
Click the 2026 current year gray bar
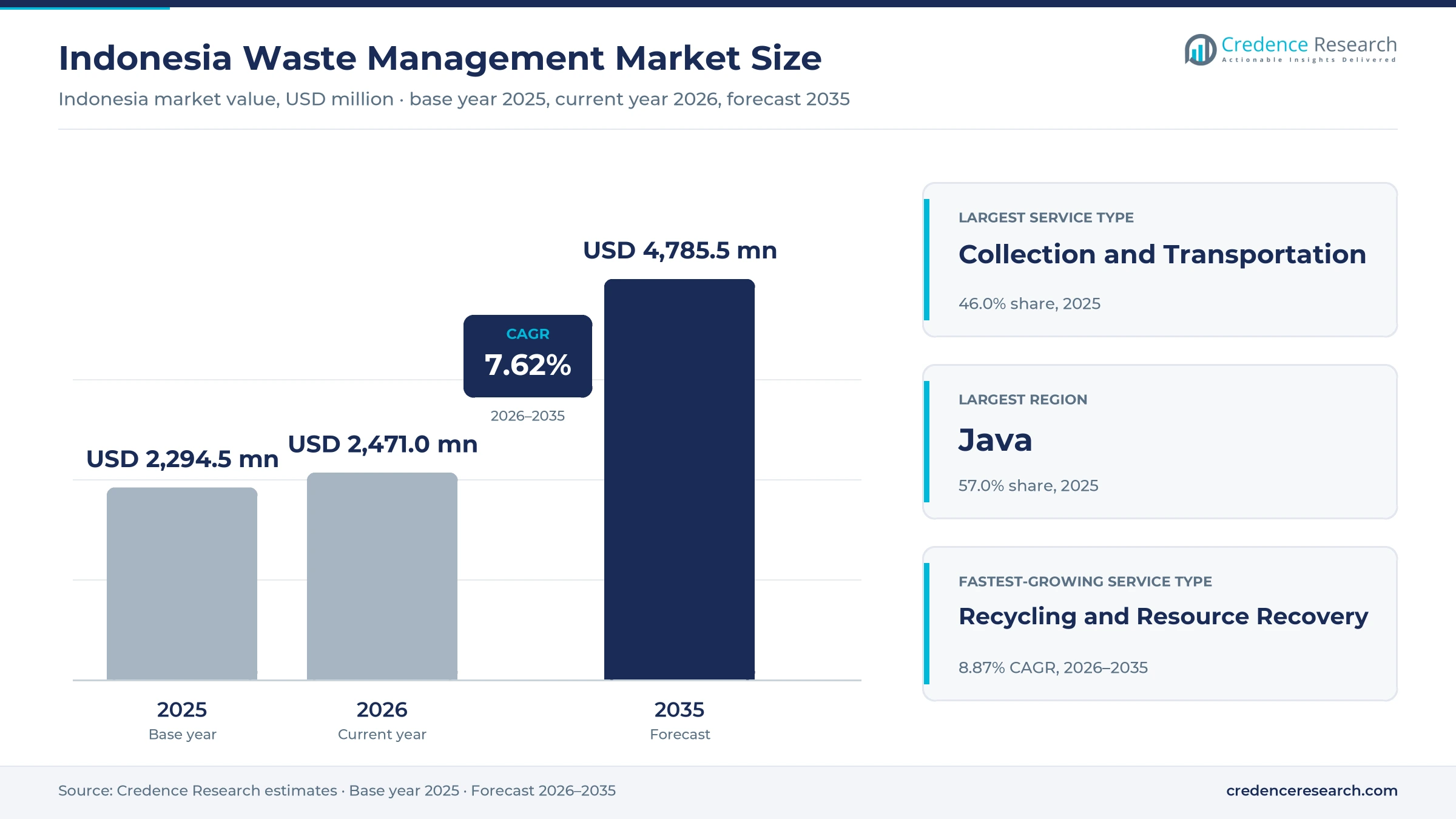point(382,576)
